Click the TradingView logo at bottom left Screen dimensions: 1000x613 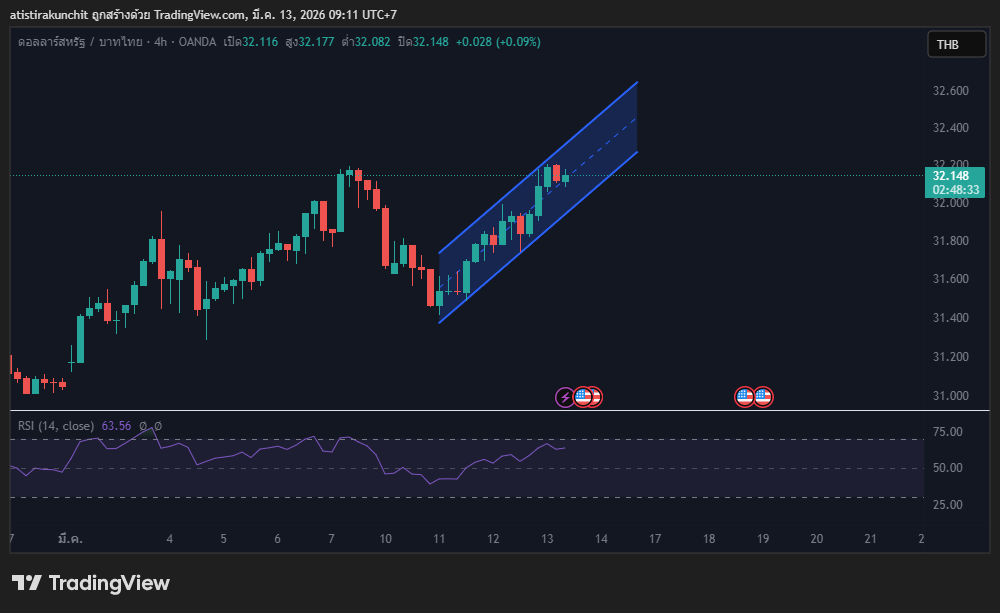point(91,583)
